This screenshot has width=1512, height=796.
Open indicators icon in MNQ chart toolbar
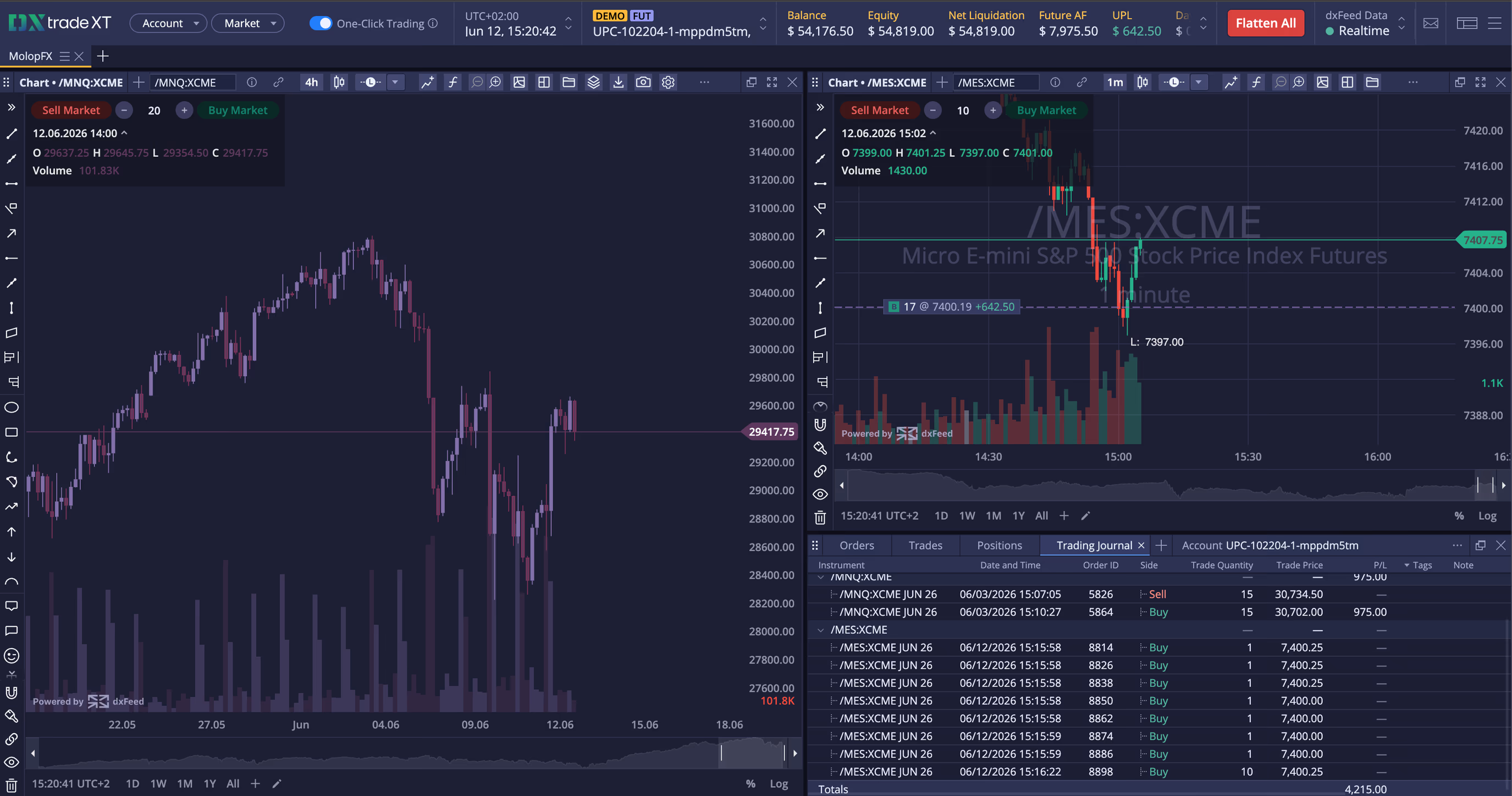(427, 83)
